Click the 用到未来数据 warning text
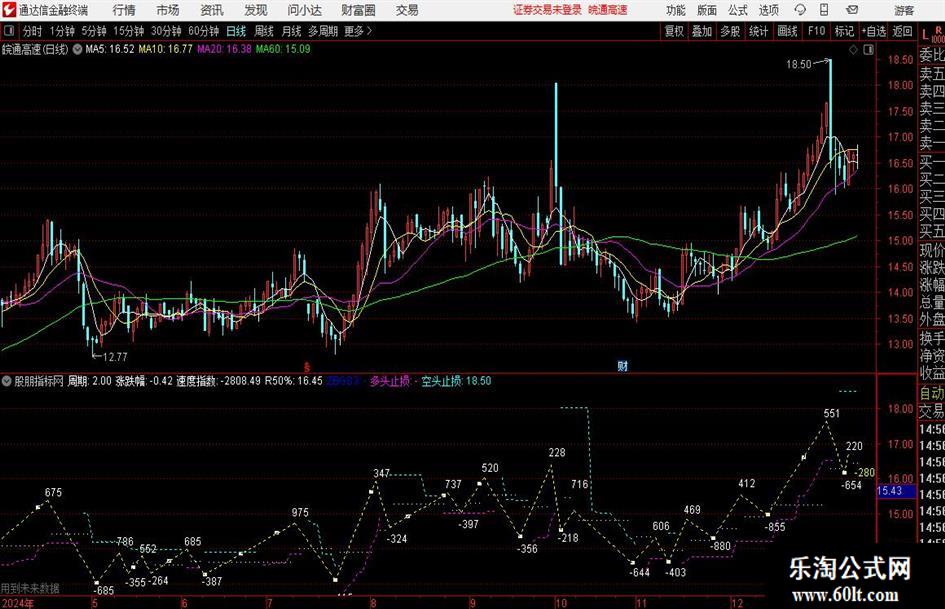 pyautogui.click(x=30, y=588)
